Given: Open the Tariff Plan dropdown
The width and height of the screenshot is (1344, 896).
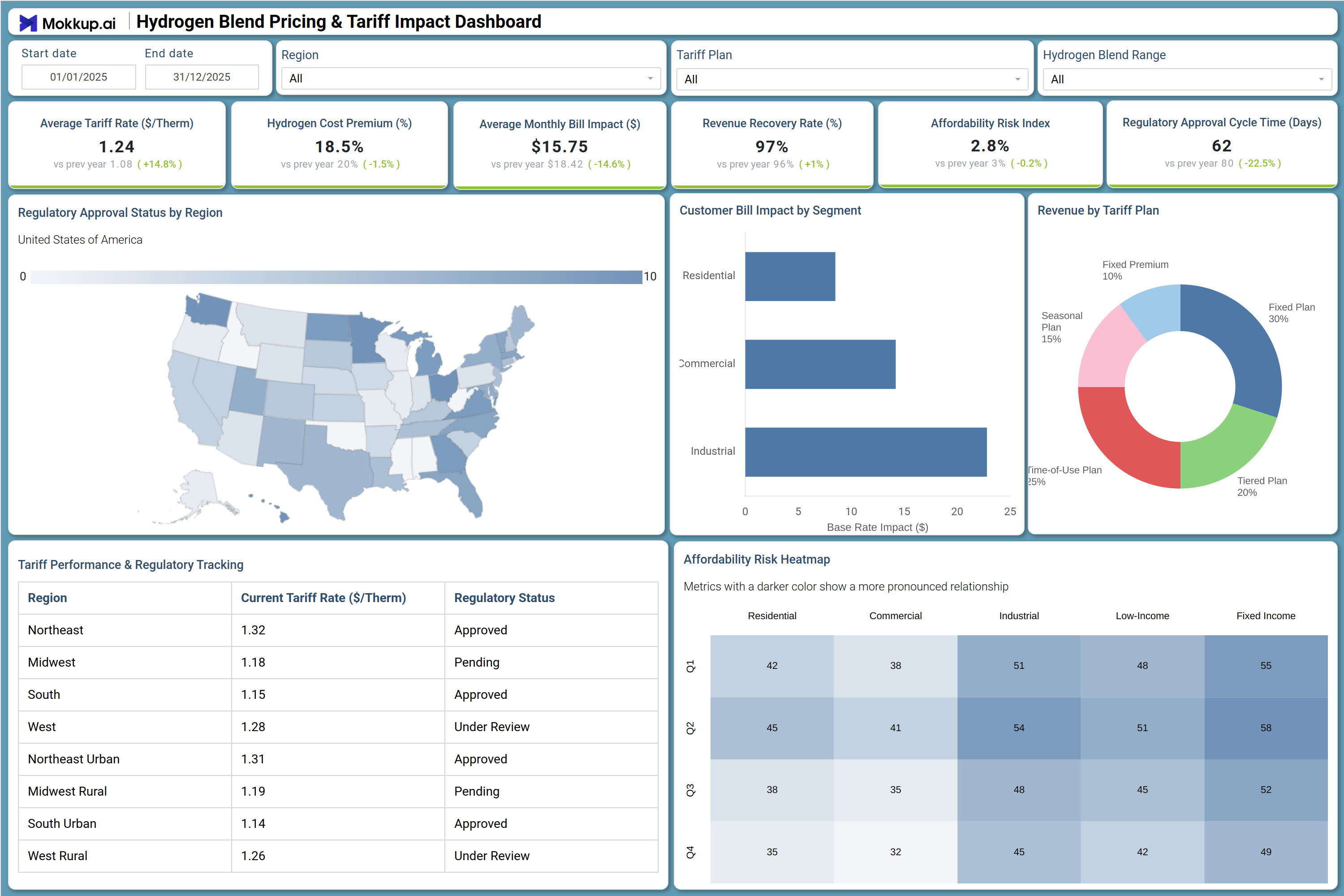Looking at the screenshot, I should tap(852, 79).
